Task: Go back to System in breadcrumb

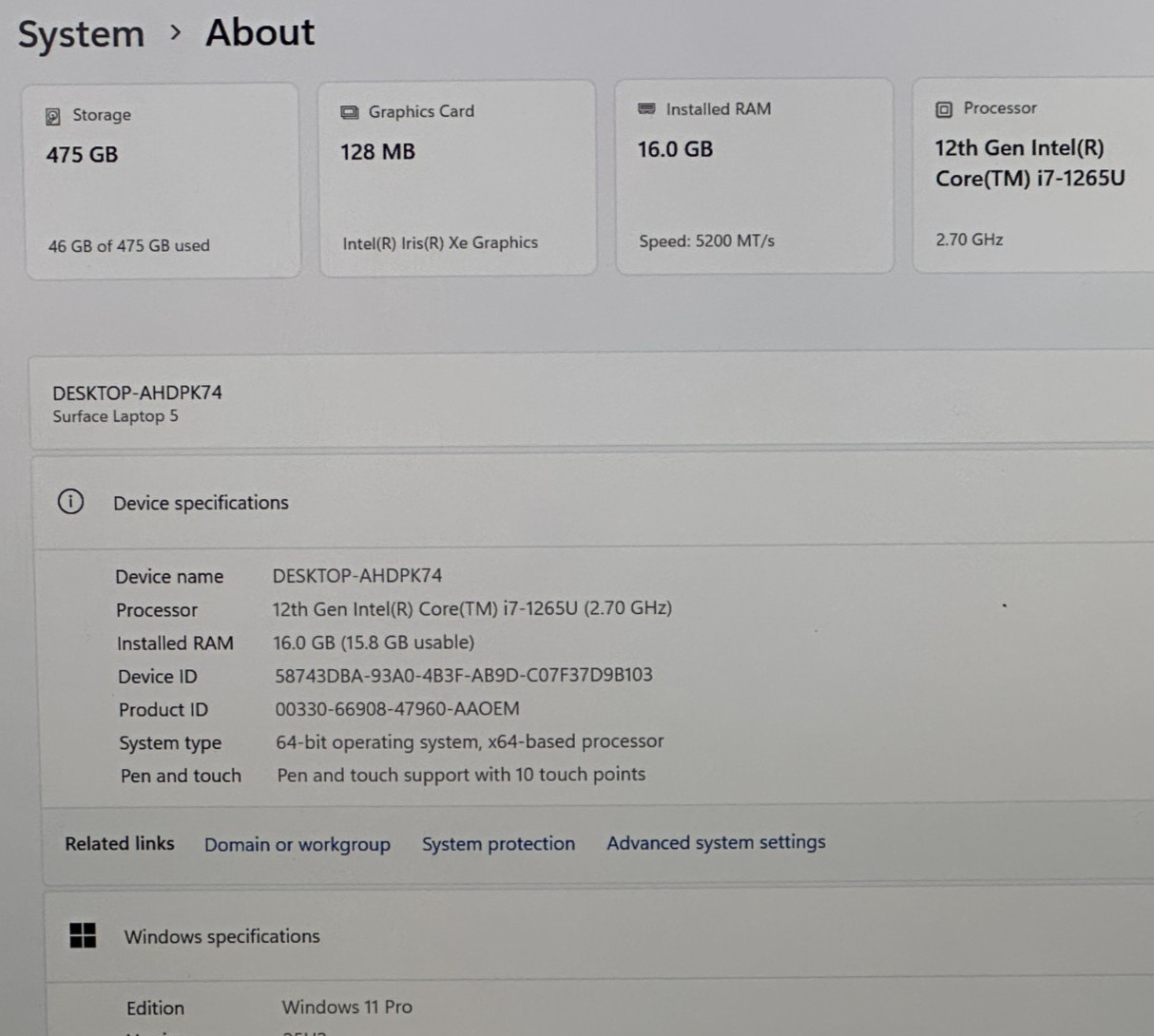Action: click(x=82, y=34)
